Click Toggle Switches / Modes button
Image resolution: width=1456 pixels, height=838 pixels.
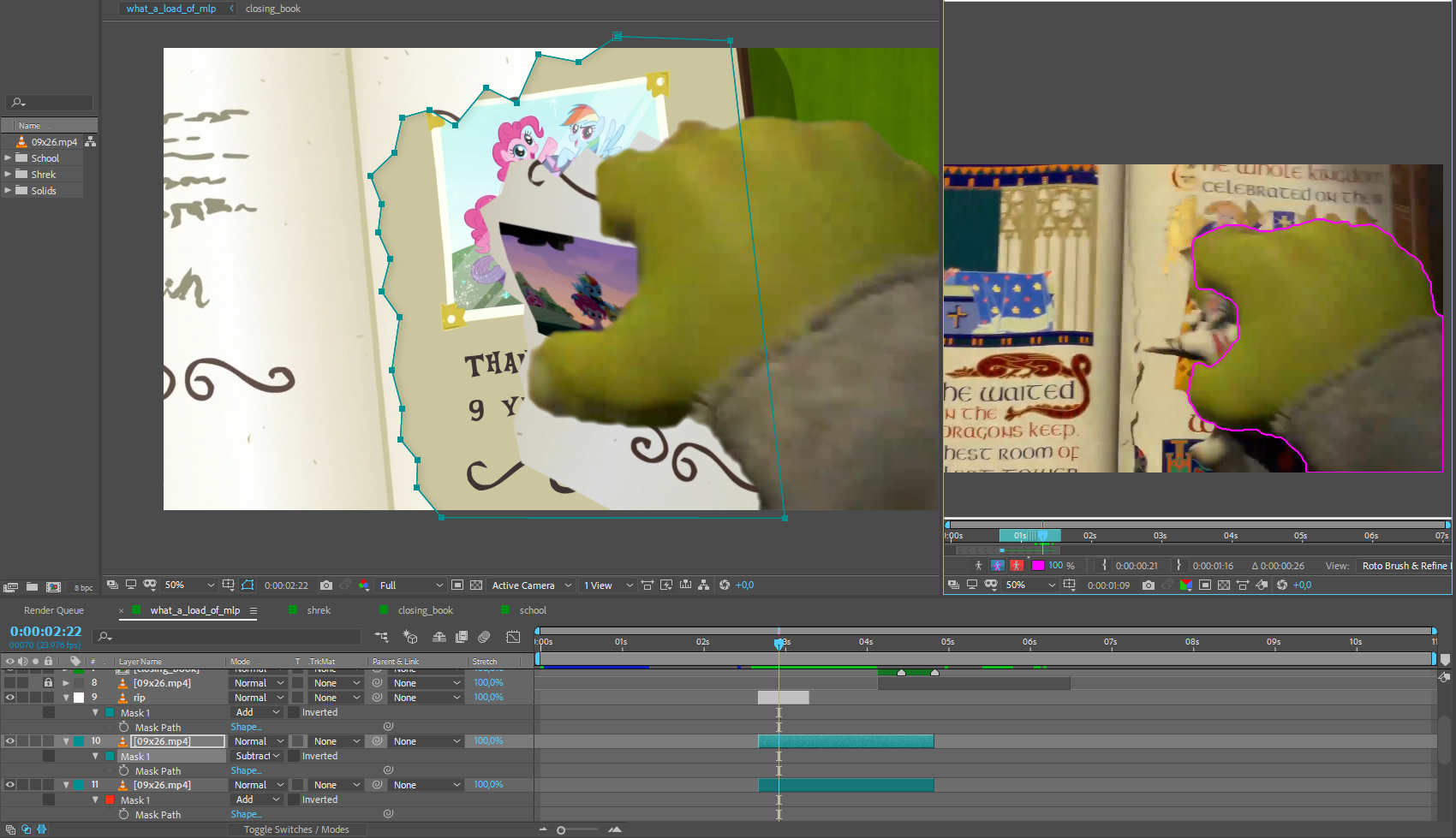(296, 829)
